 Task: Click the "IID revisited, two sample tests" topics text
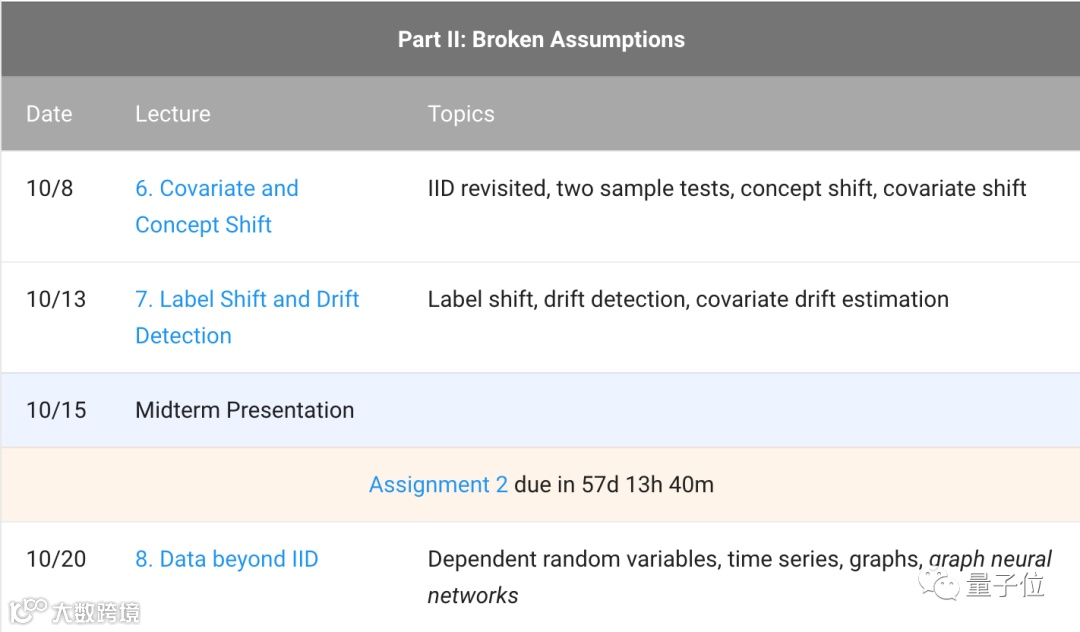[x=579, y=188]
